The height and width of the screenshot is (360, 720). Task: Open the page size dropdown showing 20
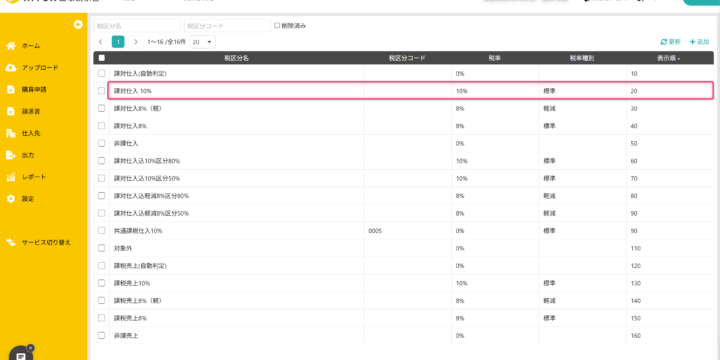pyautogui.click(x=202, y=42)
